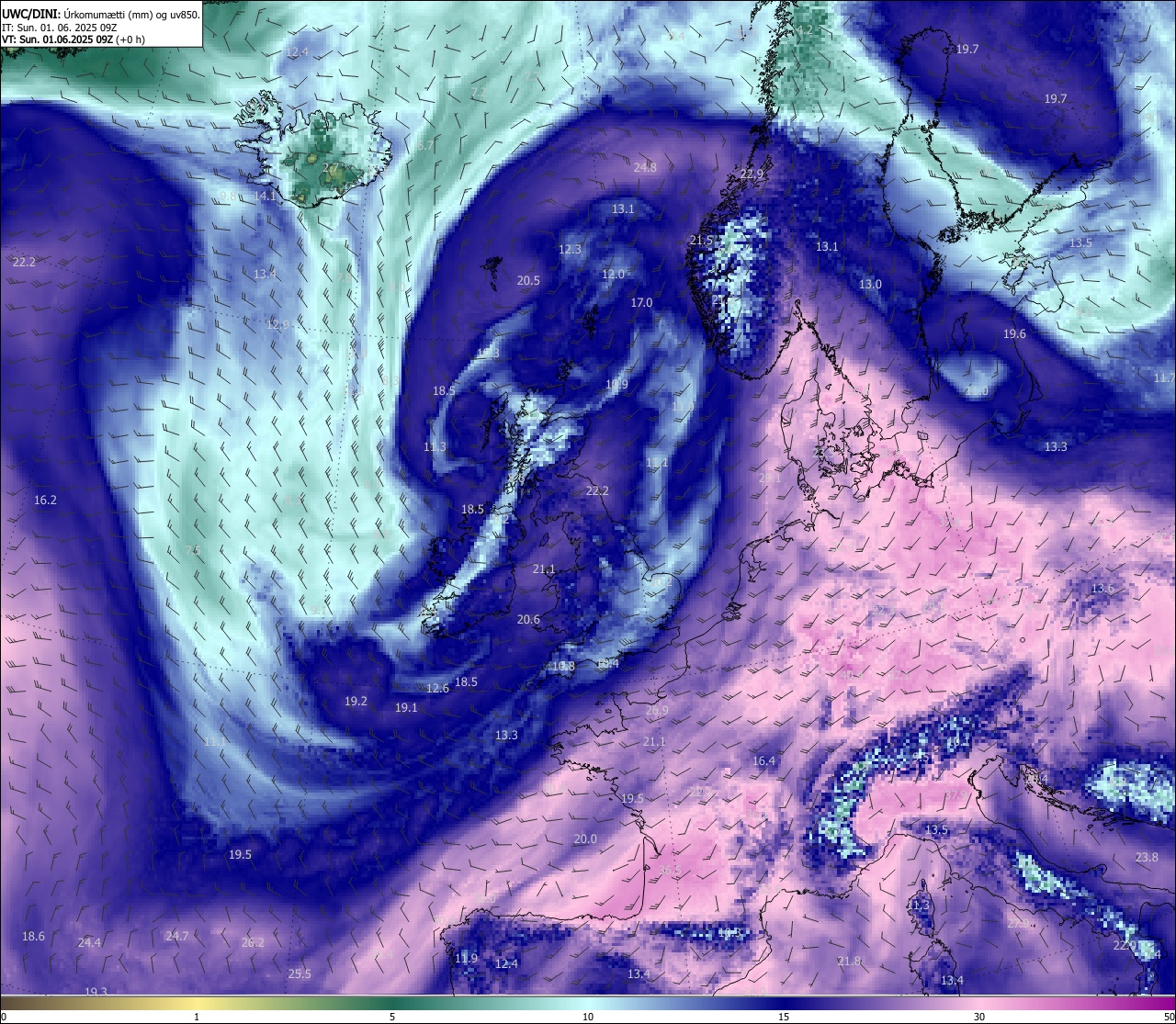Click the 11.9 value over Spain
Viewport: 1176px width, 1024px height.
pyautogui.click(x=466, y=959)
